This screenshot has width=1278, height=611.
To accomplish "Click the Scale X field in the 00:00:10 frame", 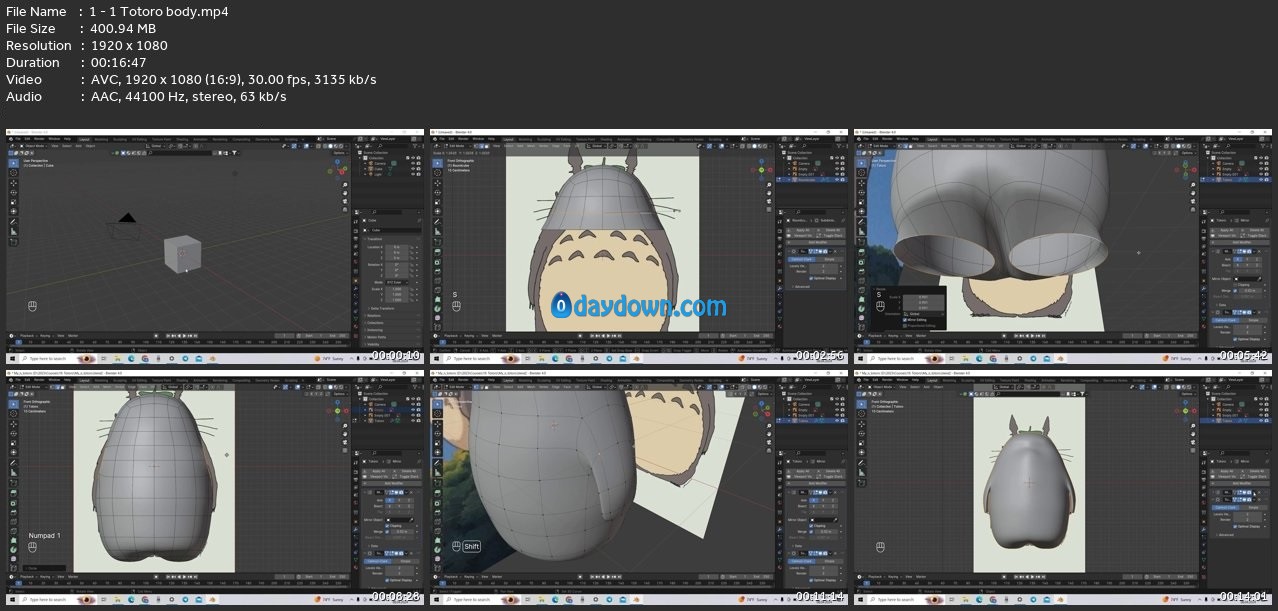I will pos(397,289).
